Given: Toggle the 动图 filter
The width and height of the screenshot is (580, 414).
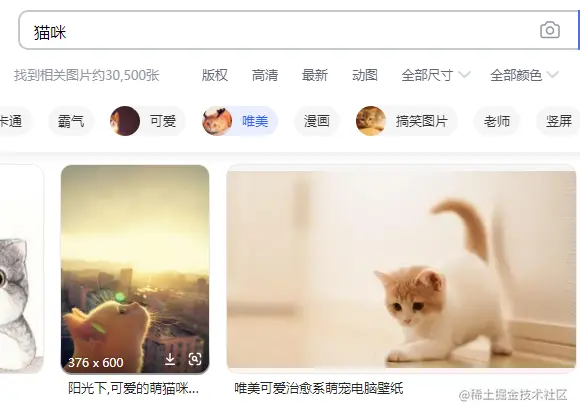Looking at the screenshot, I should click(x=365, y=75).
